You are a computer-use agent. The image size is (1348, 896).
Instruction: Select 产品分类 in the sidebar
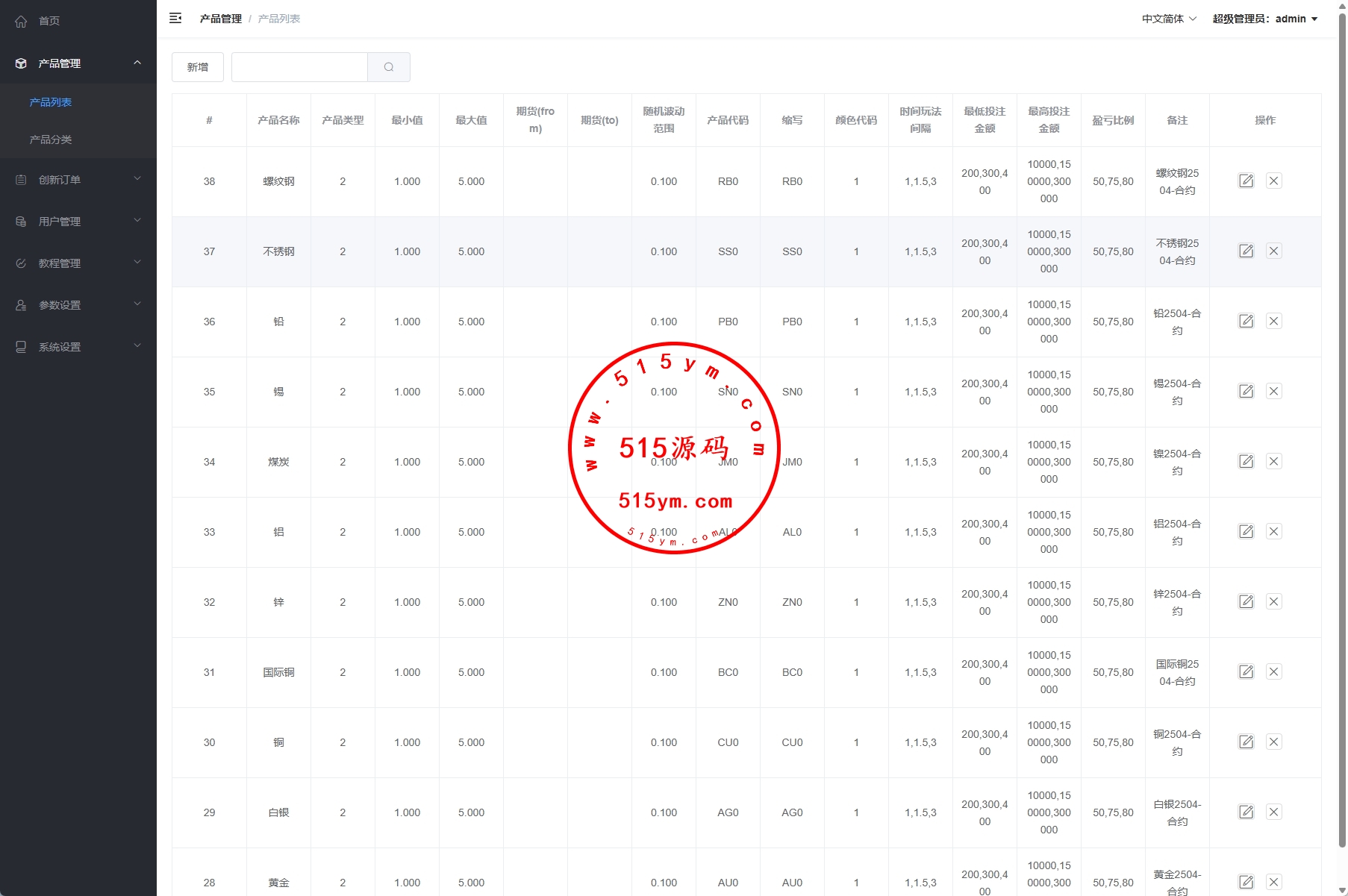coord(51,140)
